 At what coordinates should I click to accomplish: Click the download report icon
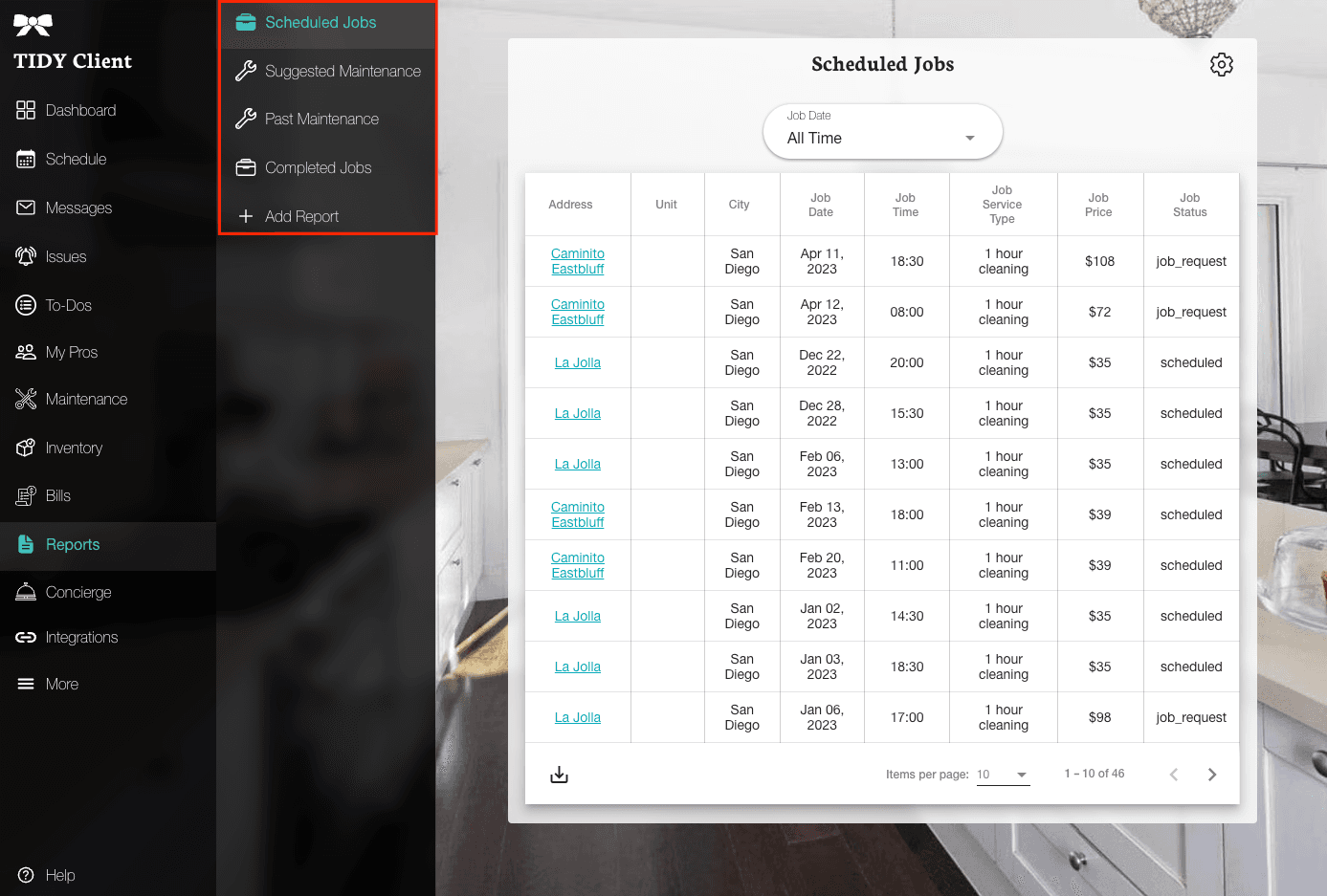coord(560,775)
